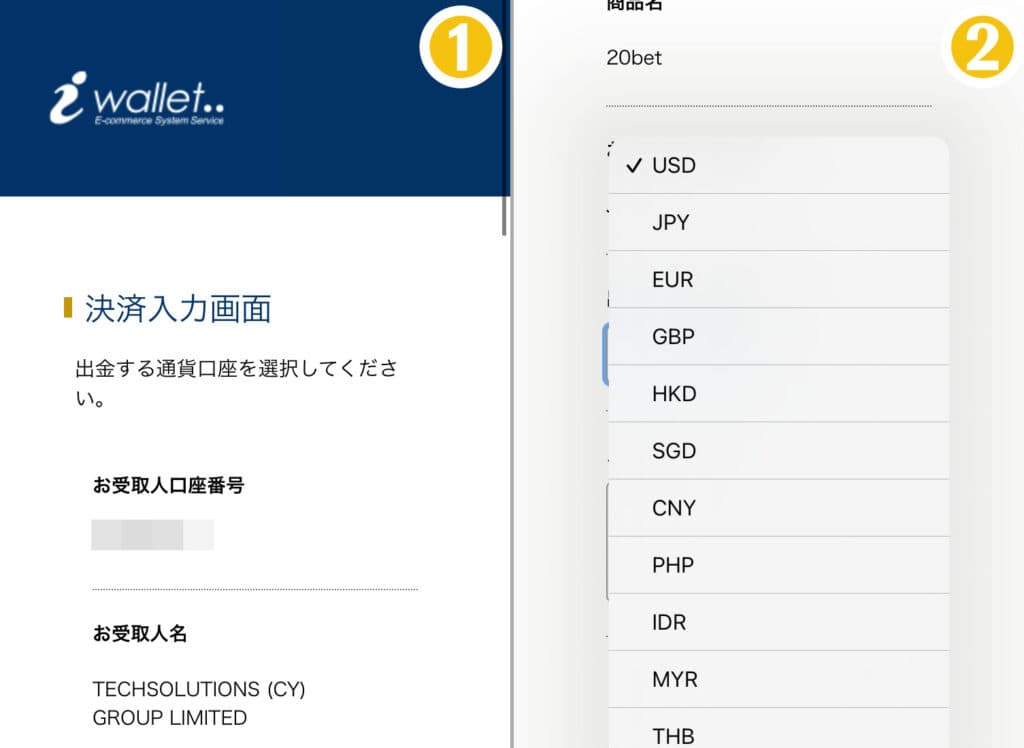
Task: Select USD in the currency list
Action: click(x=778, y=165)
